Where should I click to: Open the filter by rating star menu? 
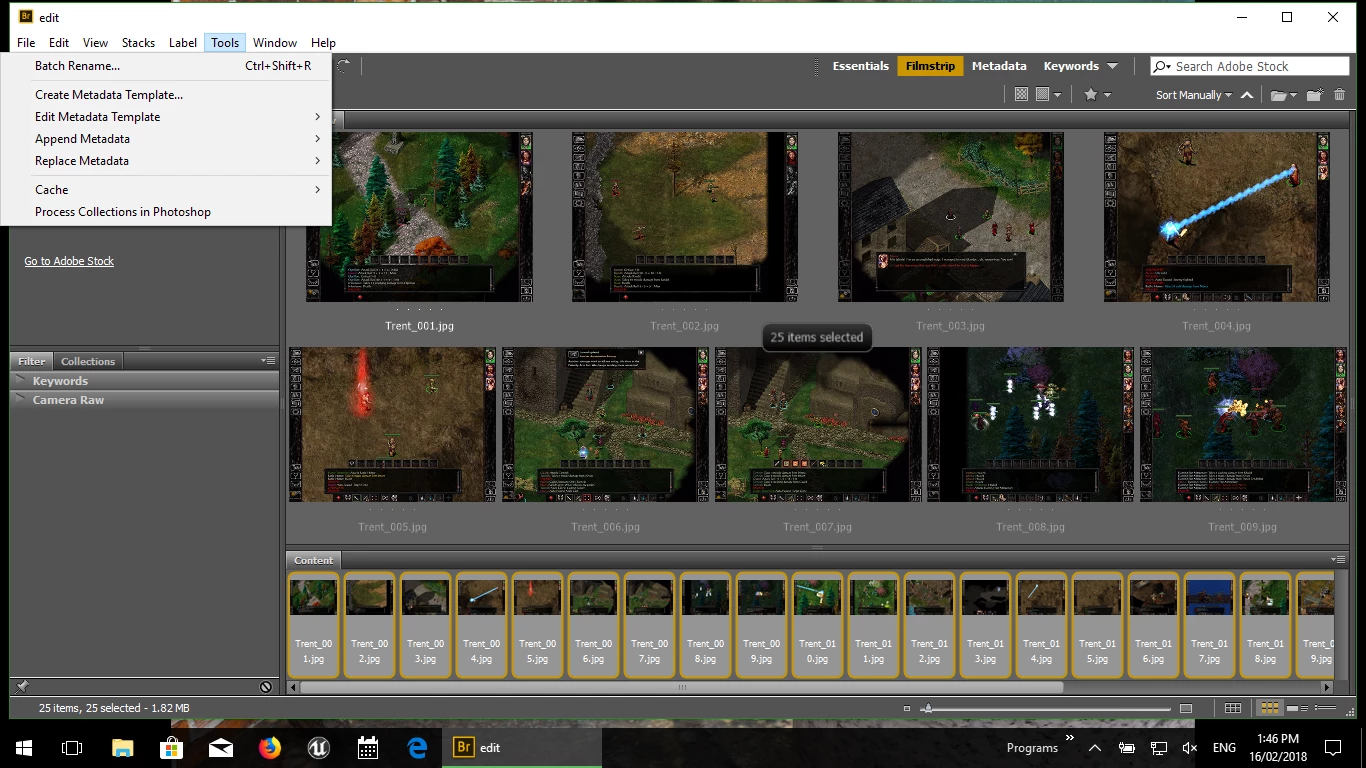pos(1097,94)
